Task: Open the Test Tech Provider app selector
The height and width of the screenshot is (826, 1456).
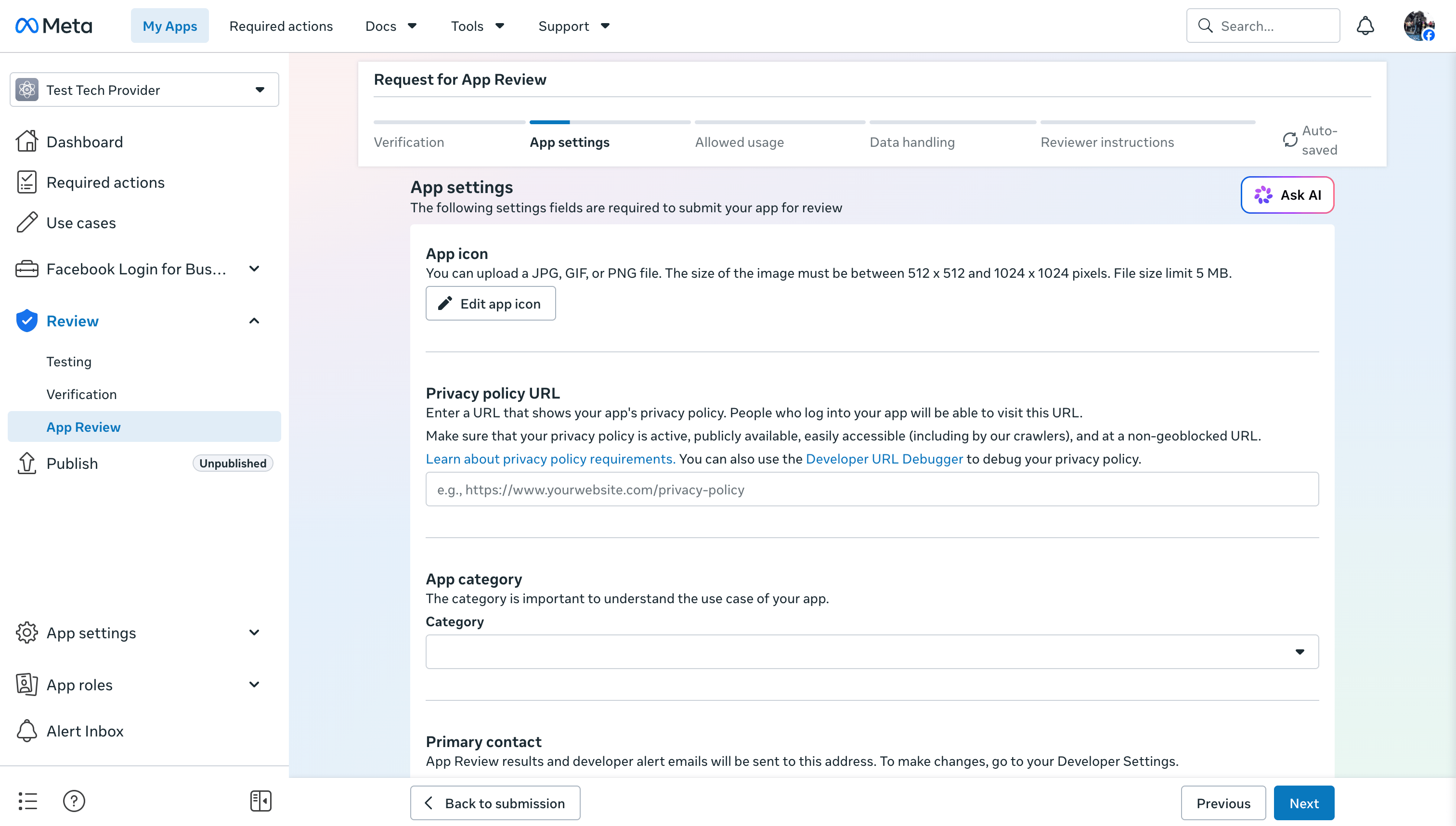Action: pos(144,90)
